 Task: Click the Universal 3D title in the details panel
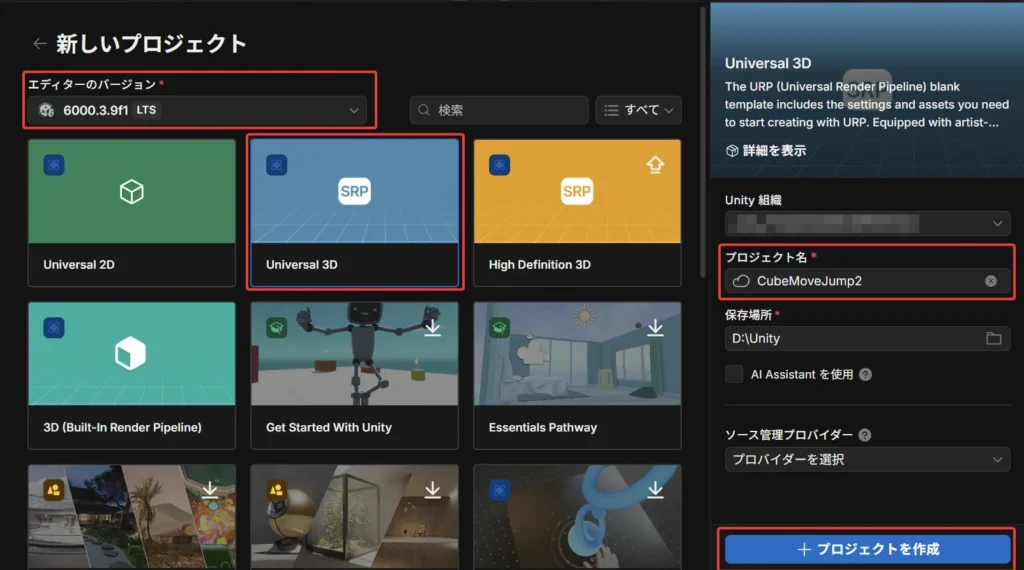pos(768,63)
